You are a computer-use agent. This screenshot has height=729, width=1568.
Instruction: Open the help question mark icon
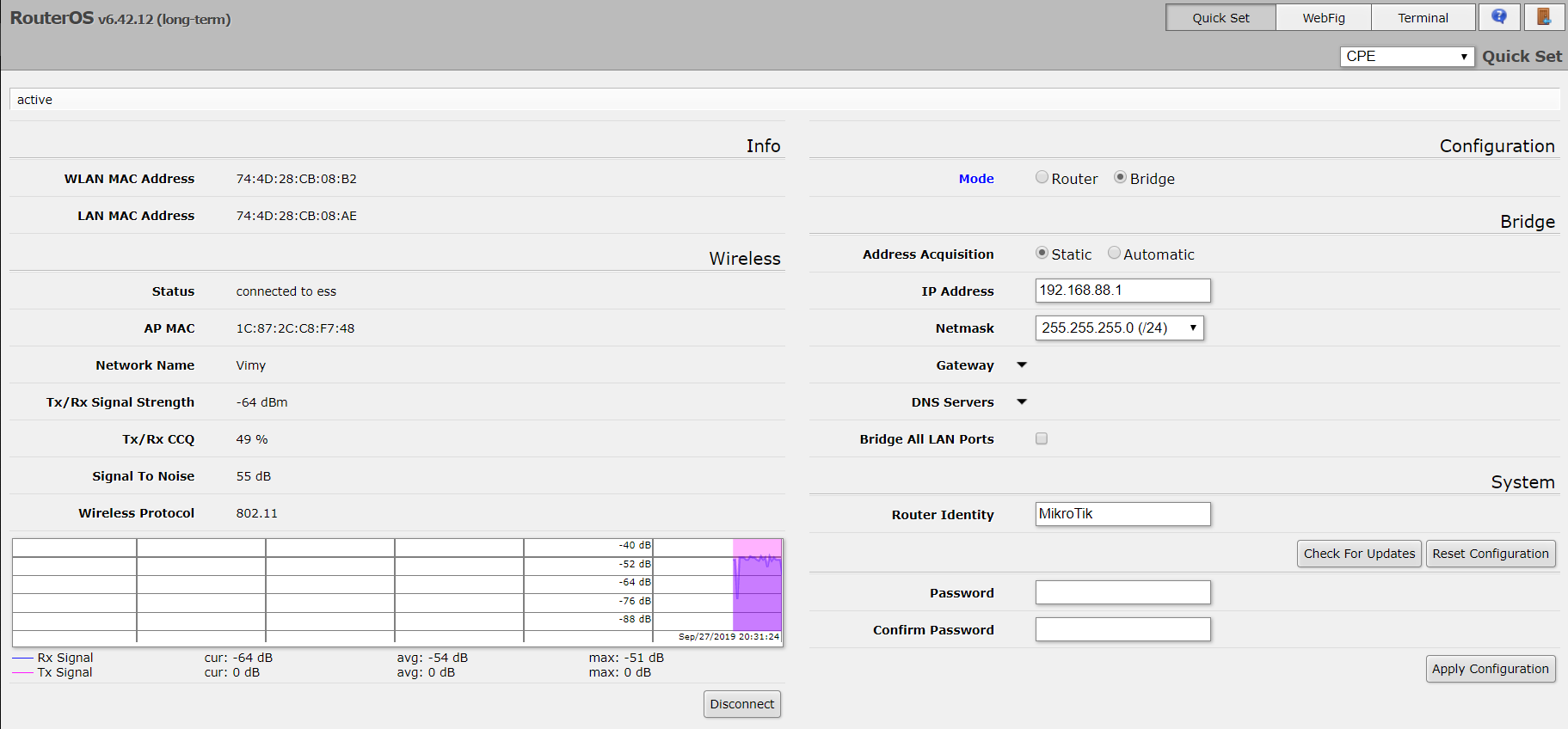(1499, 17)
